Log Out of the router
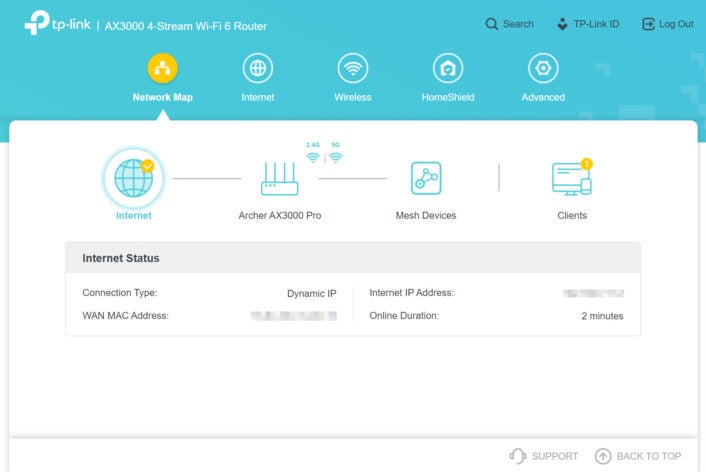Image resolution: width=706 pixels, height=472 pixels. tap(667, 24)
